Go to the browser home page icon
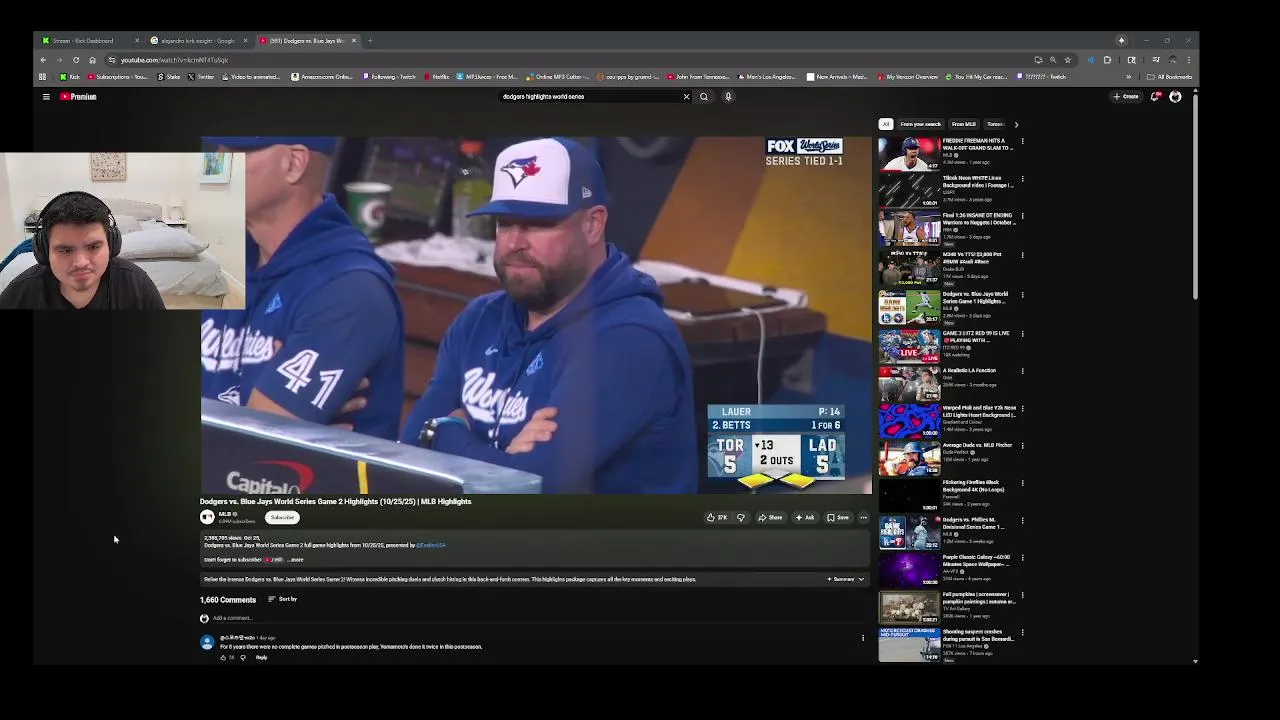 [92, 60]
